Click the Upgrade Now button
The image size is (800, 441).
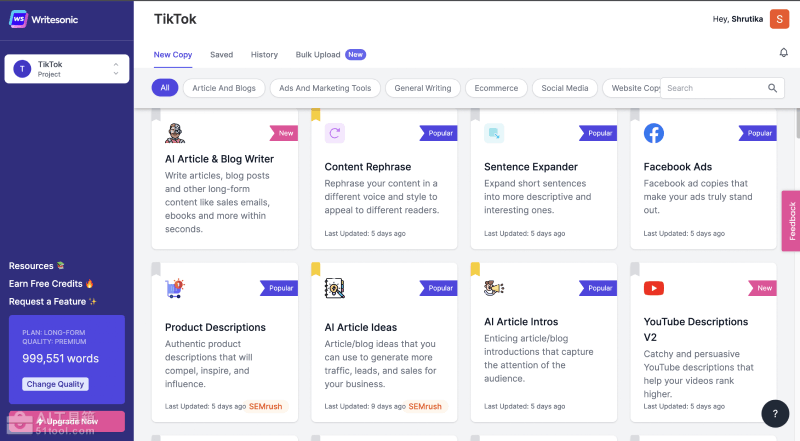coord(67,421)
